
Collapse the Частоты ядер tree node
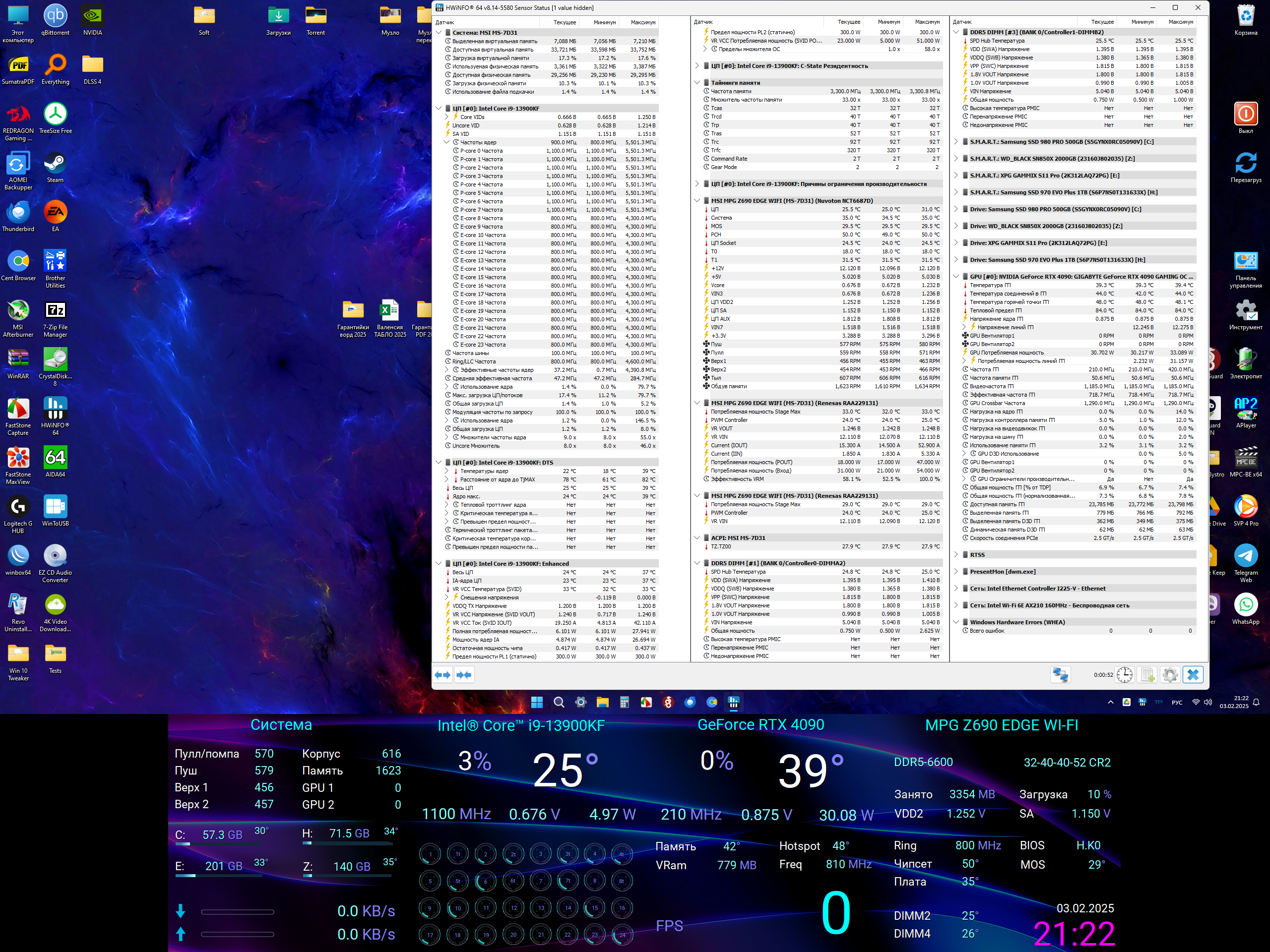click(x=446, y=142)
